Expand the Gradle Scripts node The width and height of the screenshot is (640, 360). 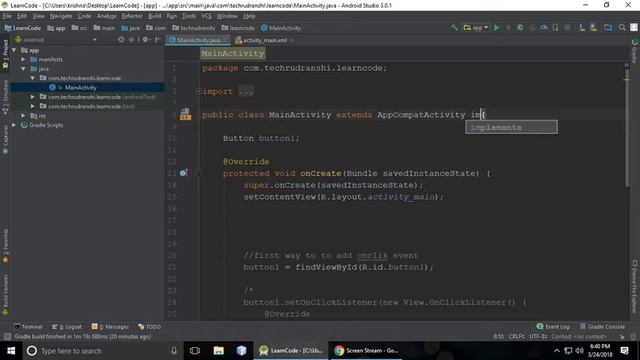point(14,125)
